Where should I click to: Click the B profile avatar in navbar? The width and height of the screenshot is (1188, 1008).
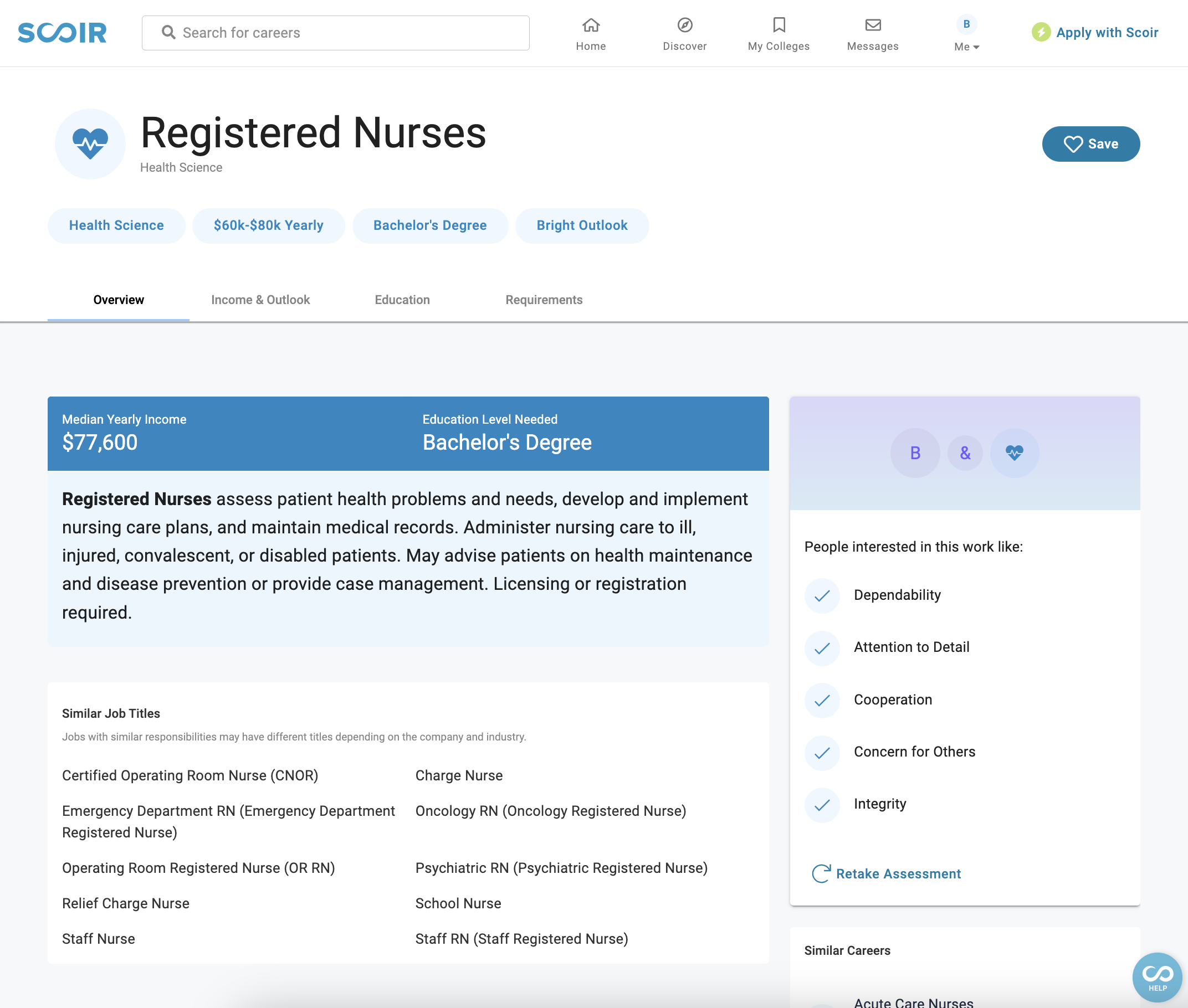click(966, 24)
